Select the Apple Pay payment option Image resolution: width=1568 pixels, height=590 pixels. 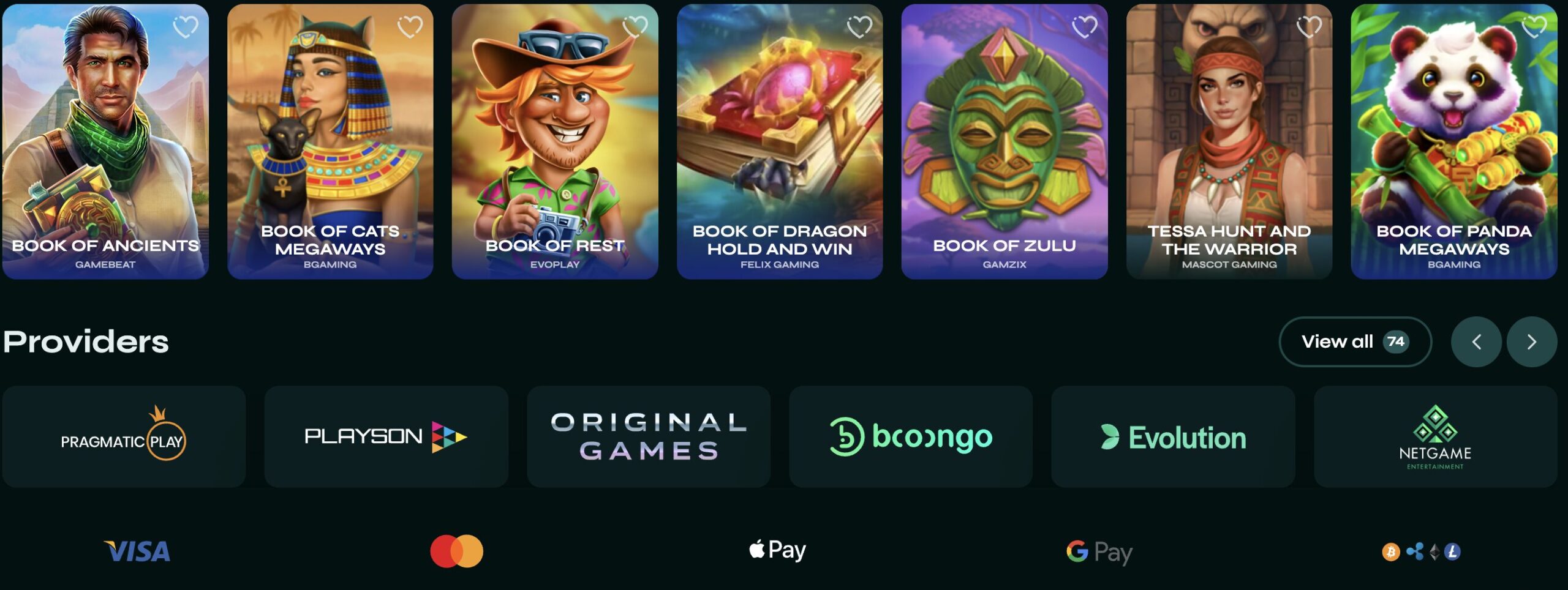(778, 550)
